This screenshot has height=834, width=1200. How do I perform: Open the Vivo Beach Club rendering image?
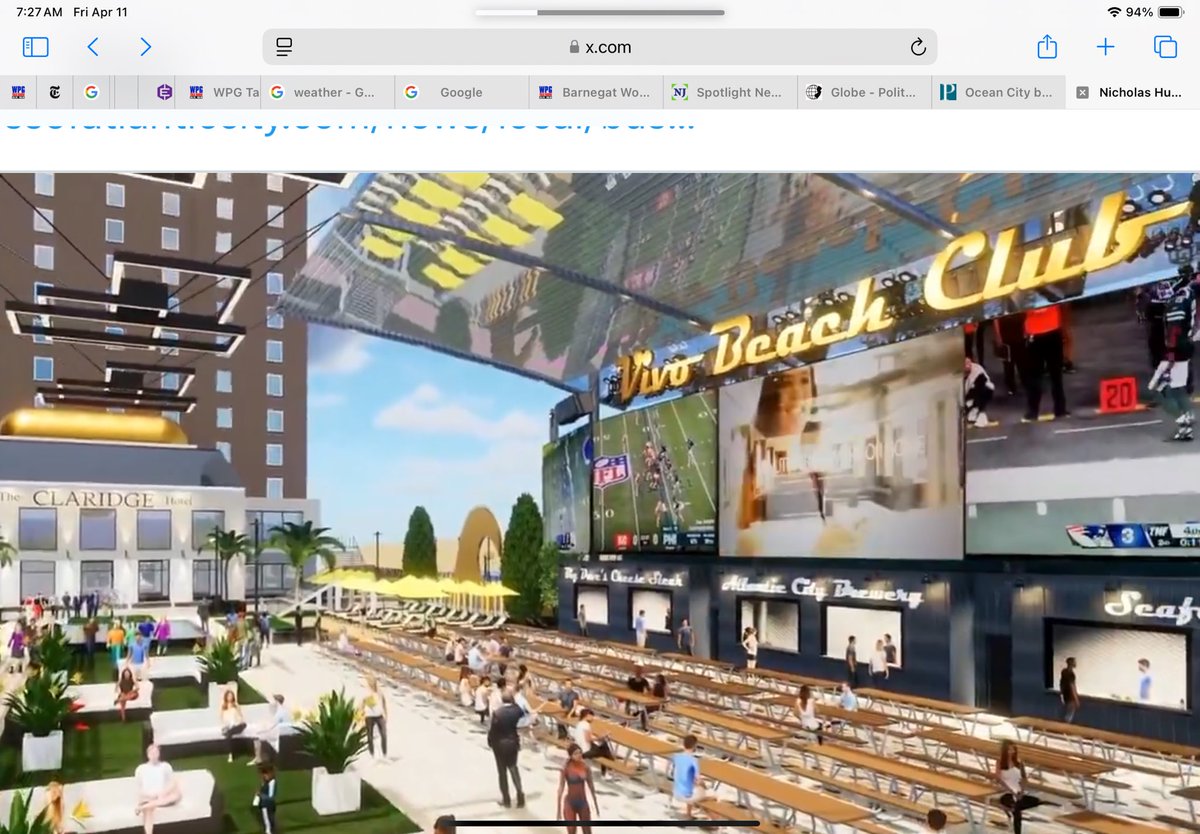click(x=600, y=503)
